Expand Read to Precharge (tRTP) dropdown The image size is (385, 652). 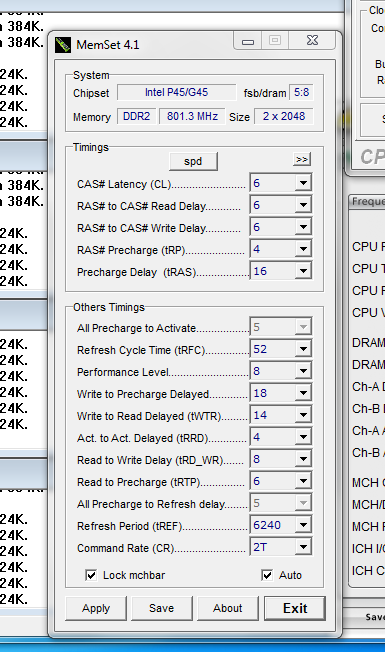point(304,481)
